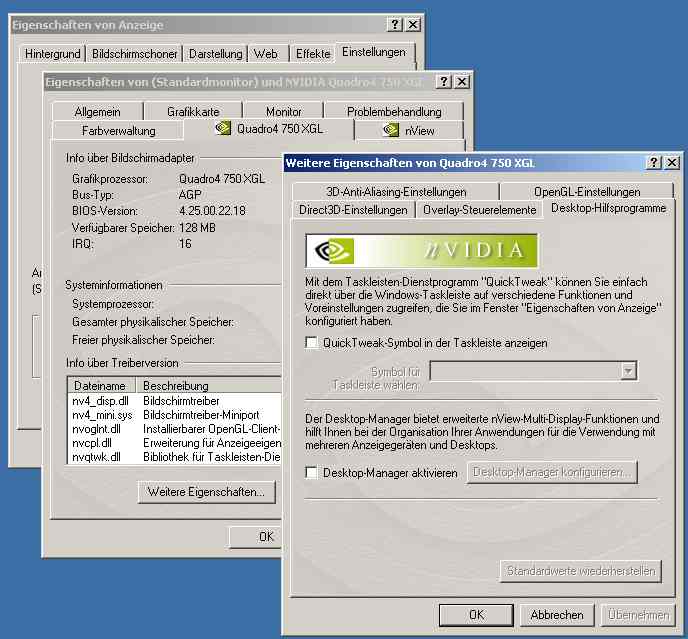Click Standardwerte wiederherstellen button
The height and width of the screenshot is (639, 688).
(x=581, y=571)
